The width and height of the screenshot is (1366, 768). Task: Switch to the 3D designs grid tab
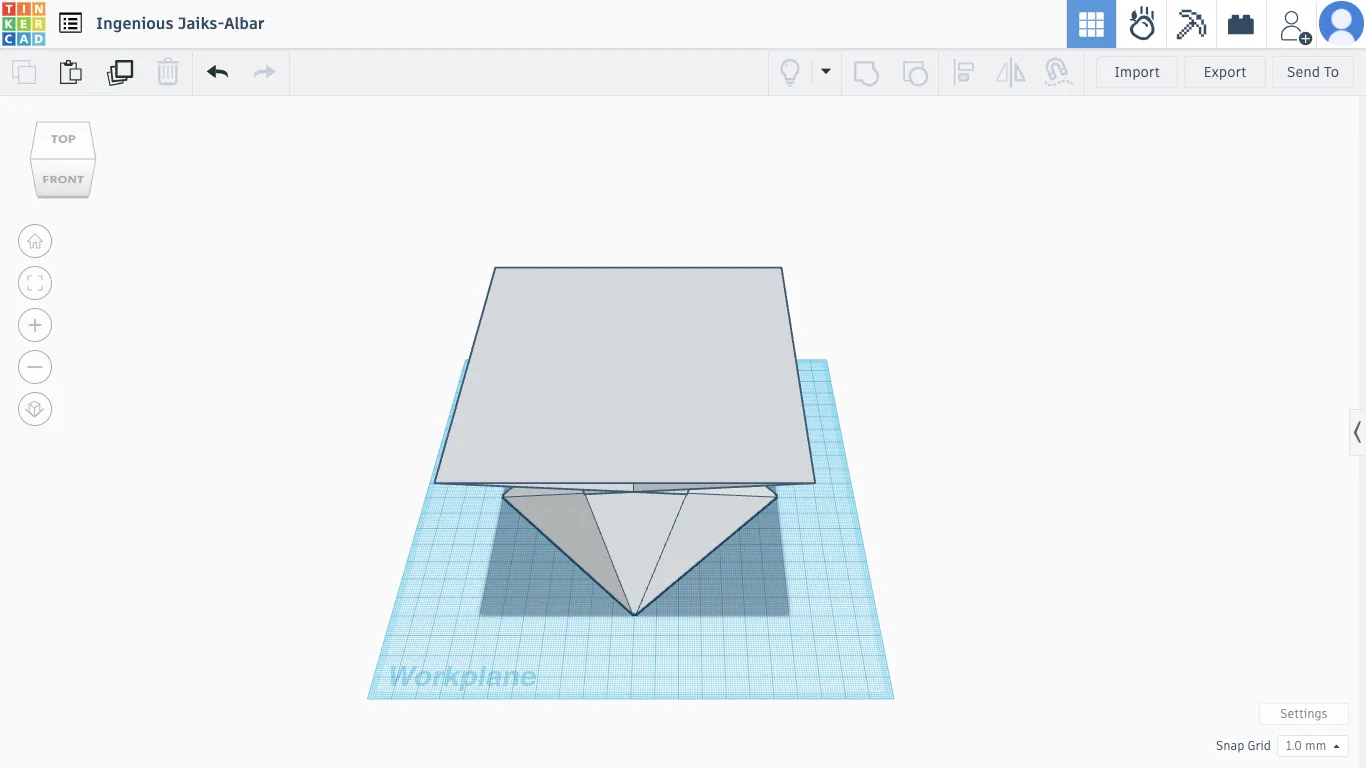click(1091, 24)
